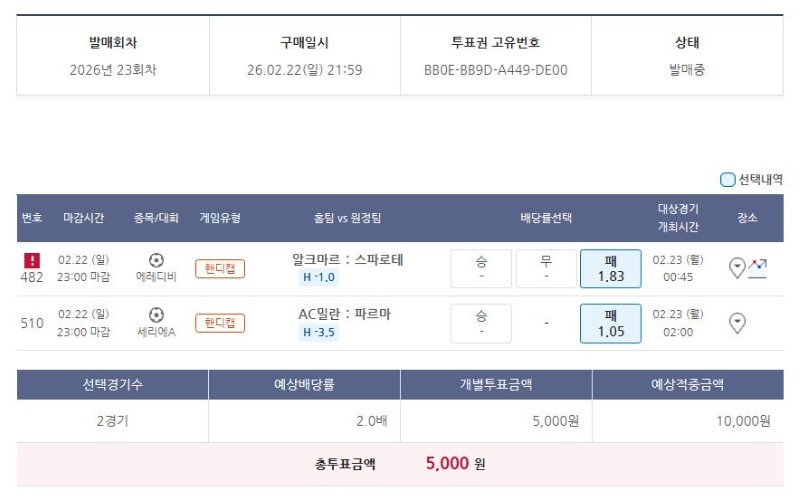The width and height of the screenshot is (809, 503).
Task: Open the location pin for AC밀란 match
Action: pos(737,322)
